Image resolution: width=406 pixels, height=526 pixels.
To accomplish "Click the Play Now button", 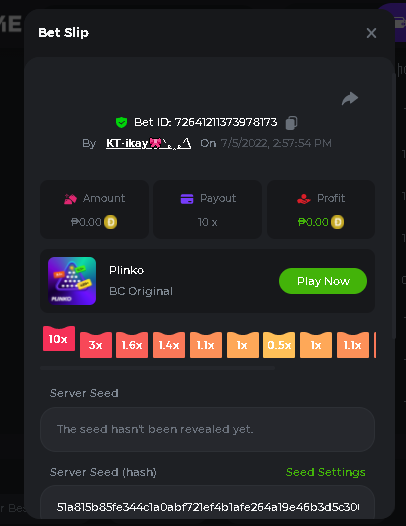I will click(323, 281).
